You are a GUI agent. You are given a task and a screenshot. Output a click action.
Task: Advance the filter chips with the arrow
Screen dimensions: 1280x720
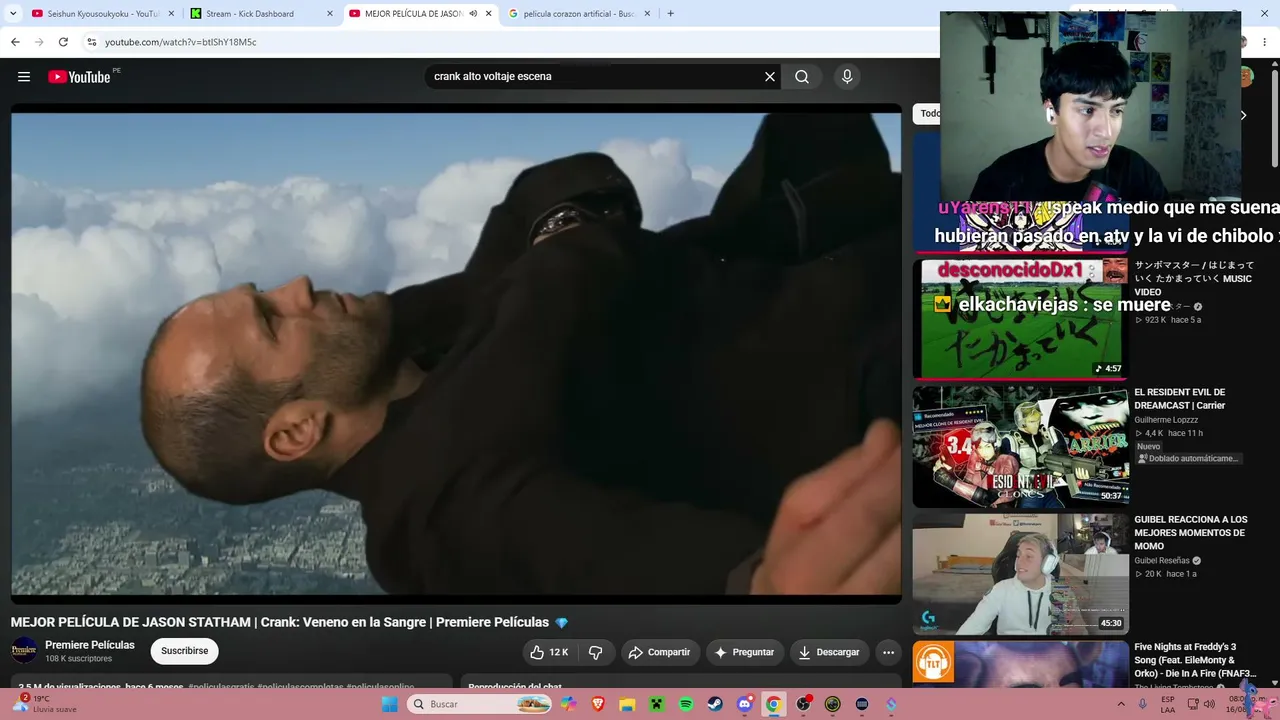1243,115
